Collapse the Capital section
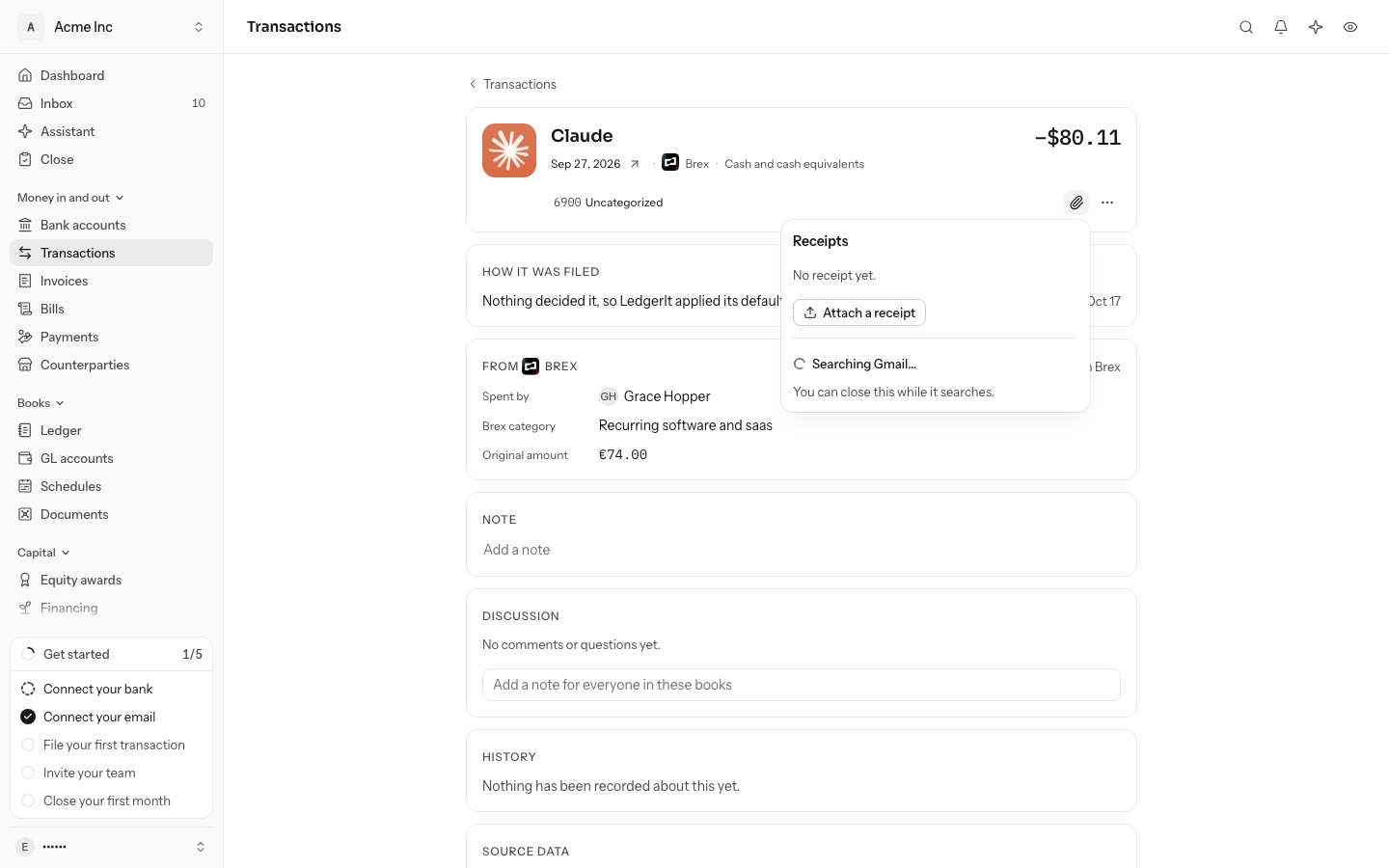The width and height of the screenshot is (1389, 868). (43, 553)
